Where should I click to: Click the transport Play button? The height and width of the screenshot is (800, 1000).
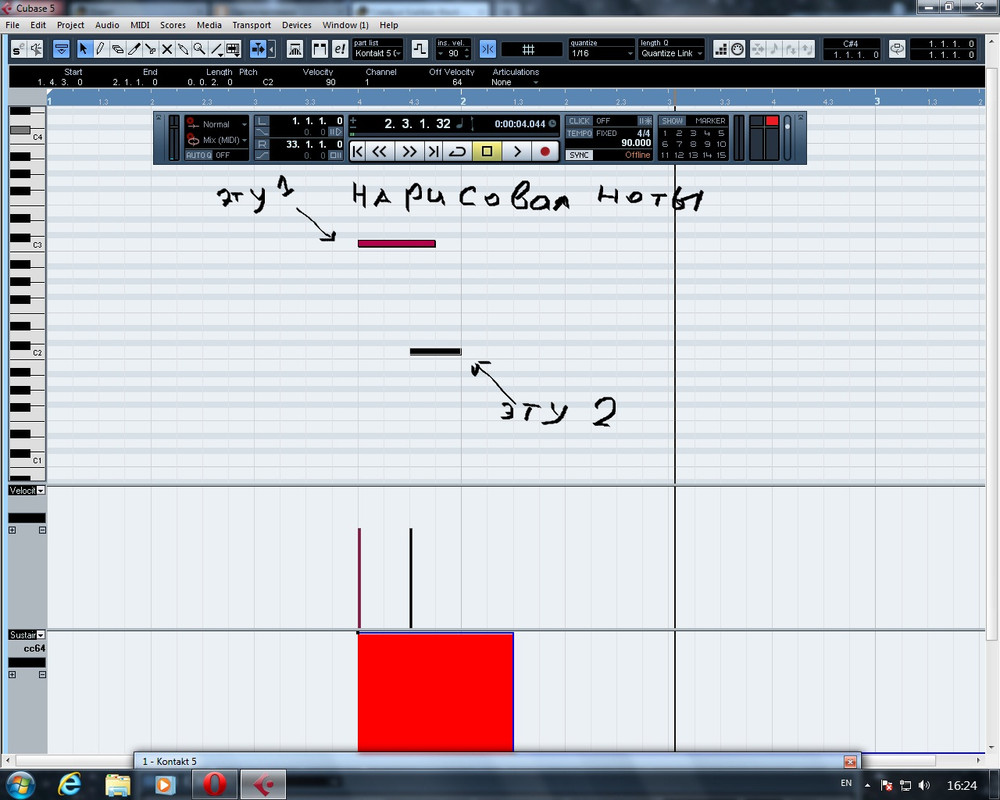(x=517, y=151)
